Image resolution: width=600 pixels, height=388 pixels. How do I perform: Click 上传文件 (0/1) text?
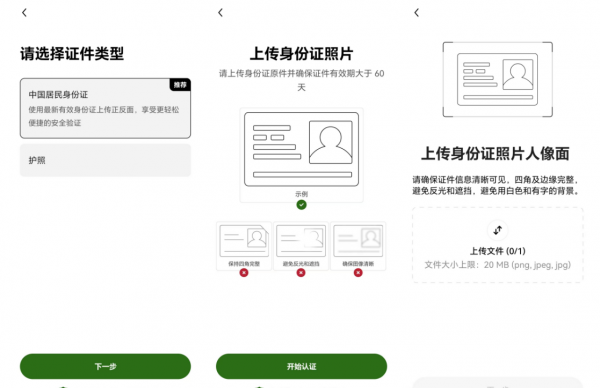[497, 251]
